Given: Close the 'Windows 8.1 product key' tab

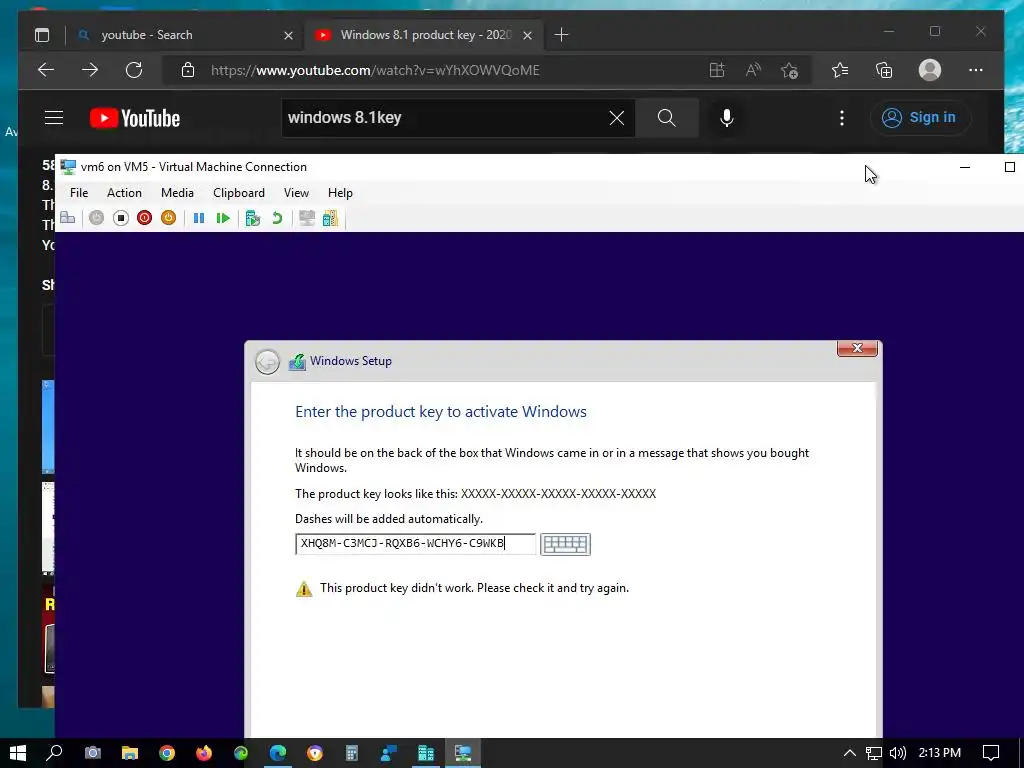Looking at the screenshot, I should point(528,35).
